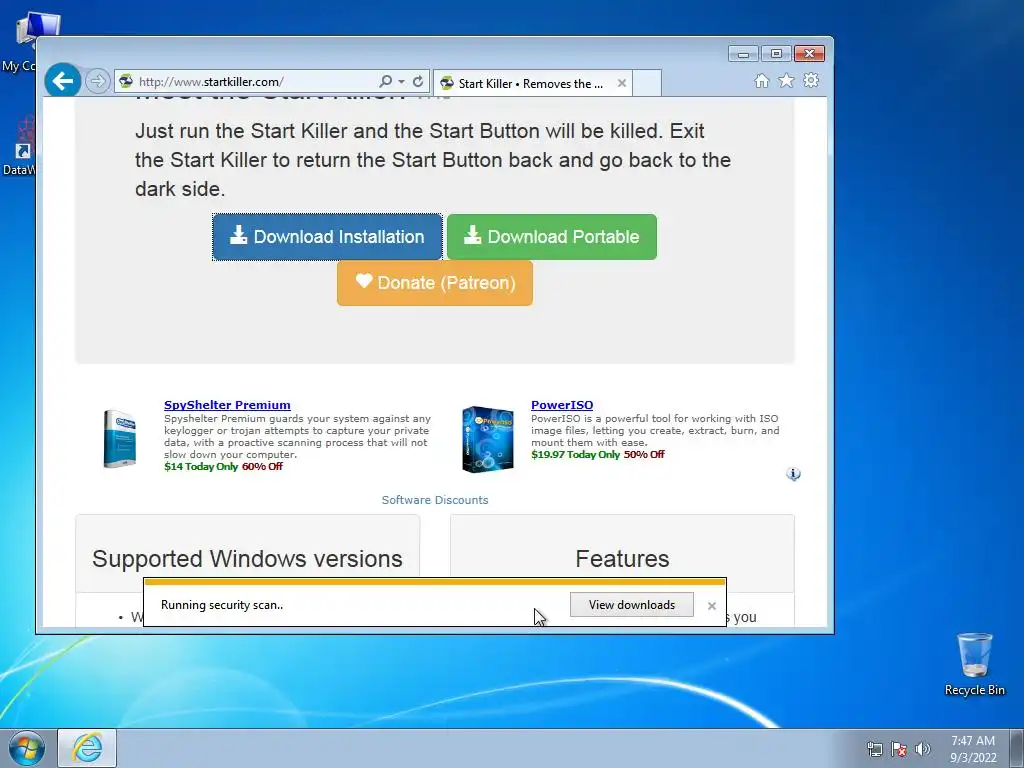Click Download Installation button
This screenshot has width=1024, height=768.
[327, 236]
